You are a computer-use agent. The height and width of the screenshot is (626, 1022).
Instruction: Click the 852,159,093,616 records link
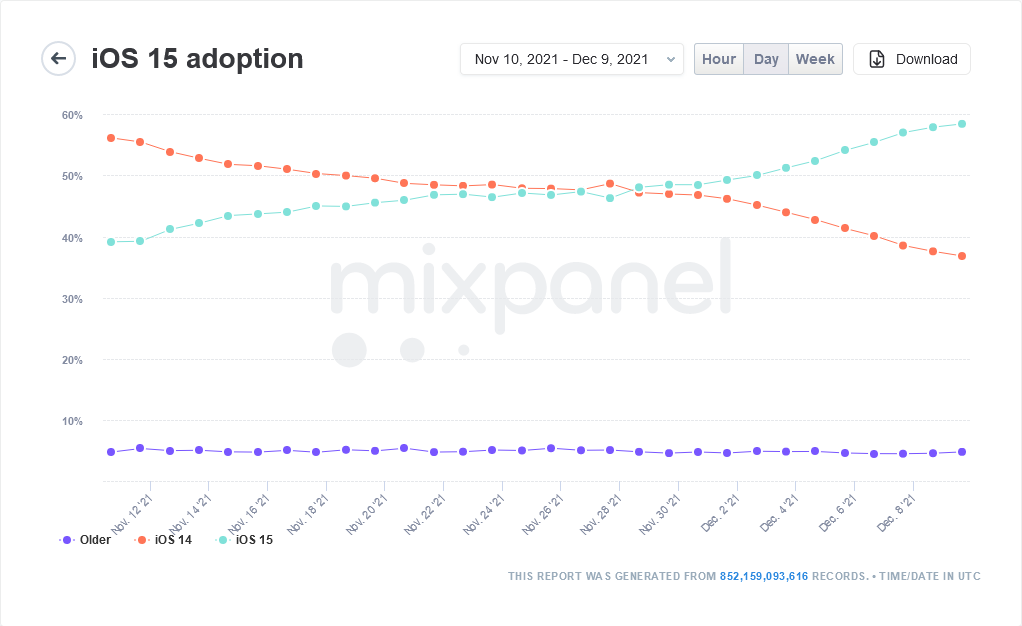(763, 576)
